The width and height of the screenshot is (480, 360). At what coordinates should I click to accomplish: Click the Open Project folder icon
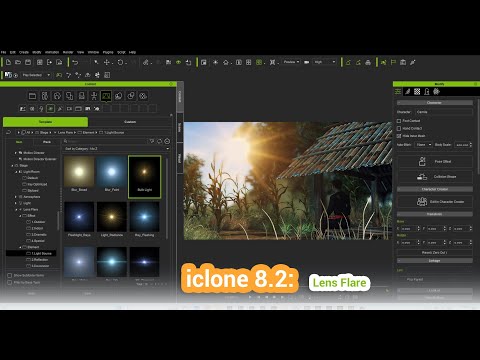[x=18, y=62]
